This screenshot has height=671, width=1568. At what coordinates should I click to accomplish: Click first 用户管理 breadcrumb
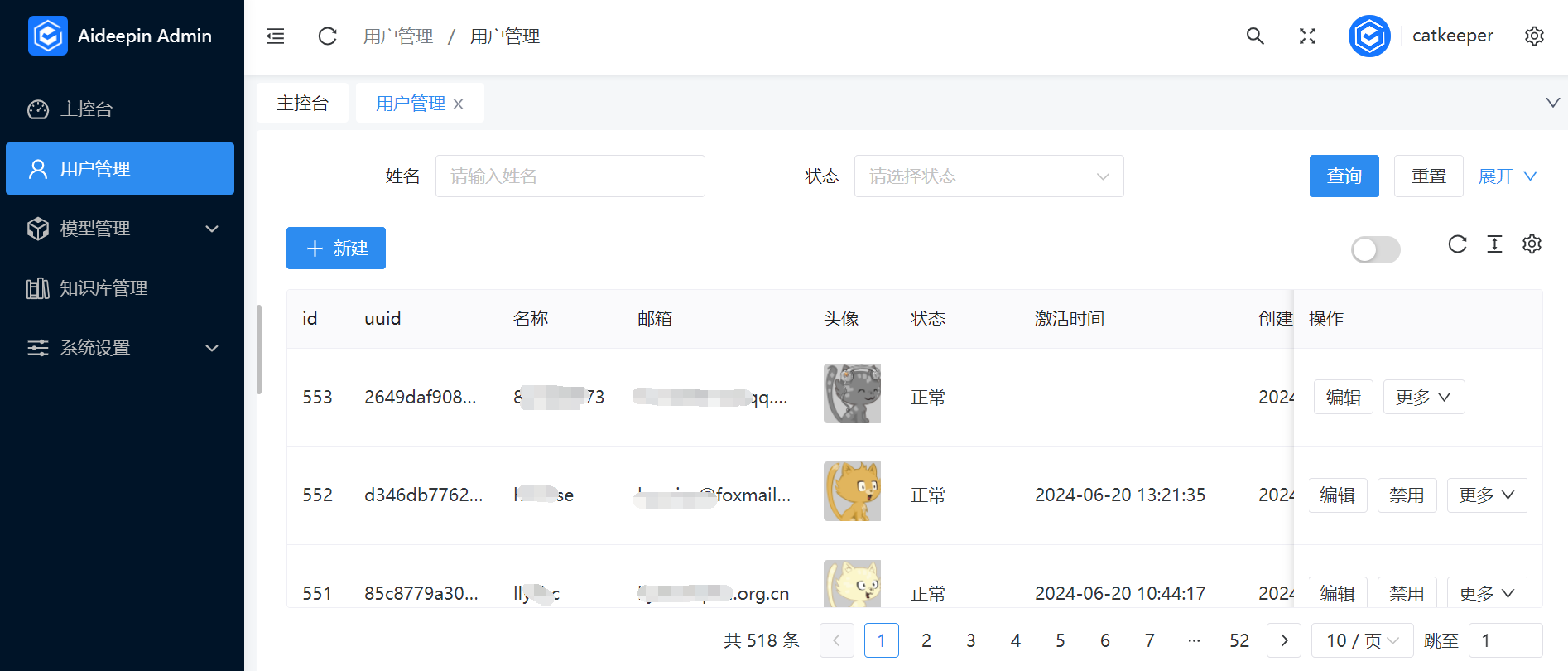click(398, 36)
